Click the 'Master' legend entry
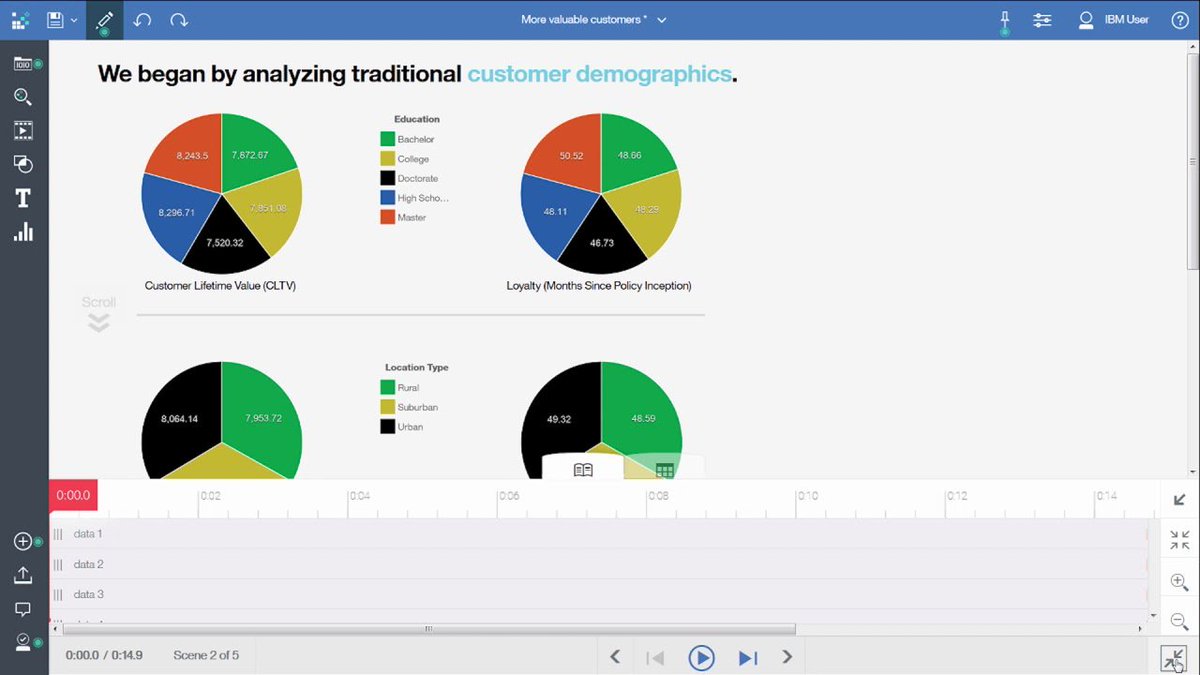The height and width of the screenshot is (675, 1200). [403, 217]
